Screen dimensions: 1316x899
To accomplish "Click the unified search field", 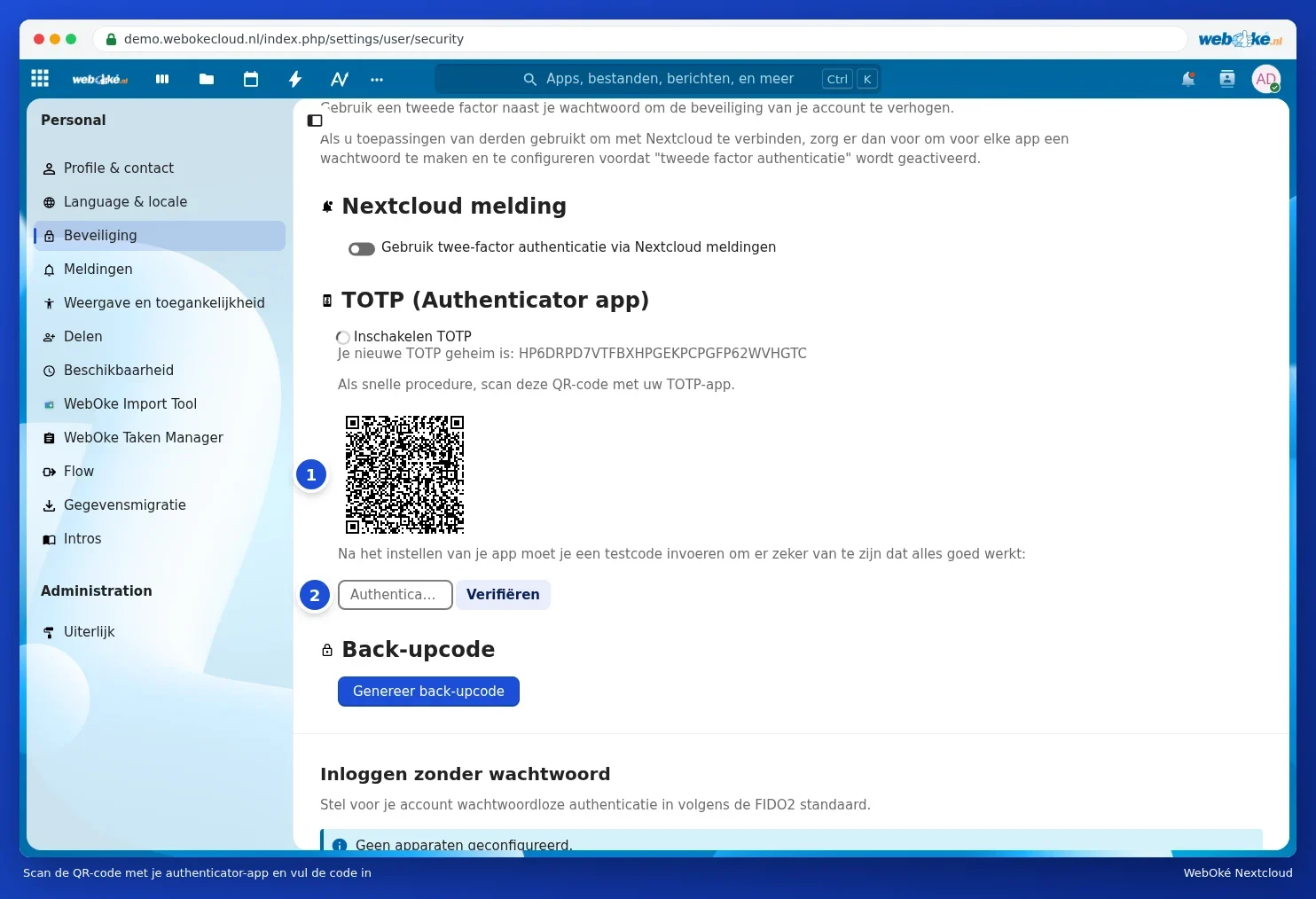I will click(x=658, y=79).
